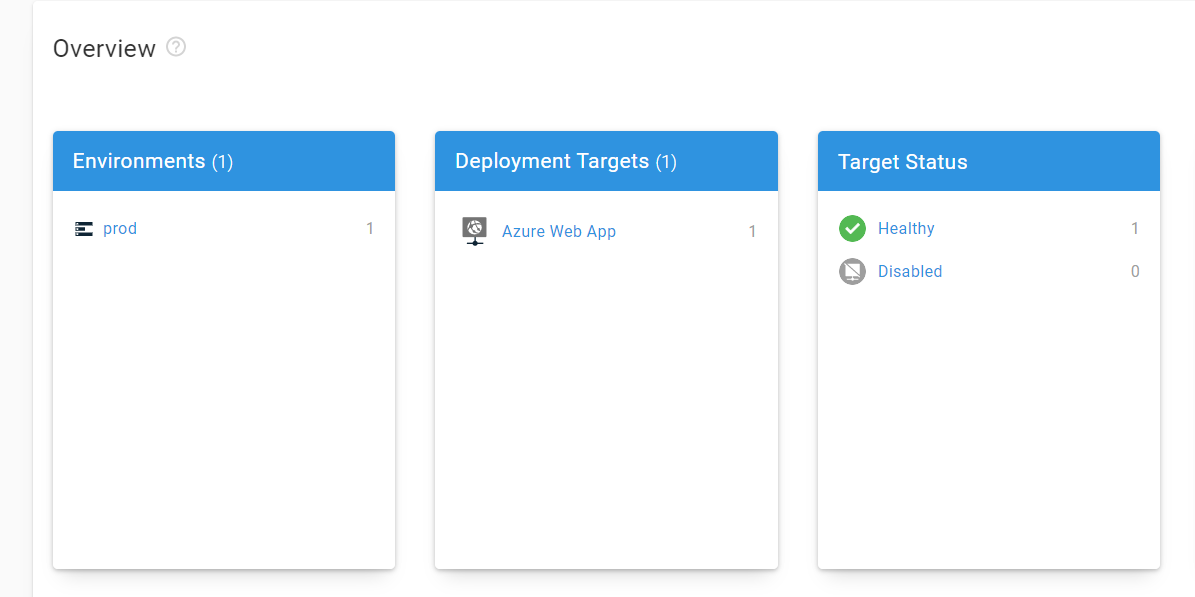Click the green Healthy checkmark icon
Image resolution: width=1195 pixels, height=597 pixels.
(852, 229)
